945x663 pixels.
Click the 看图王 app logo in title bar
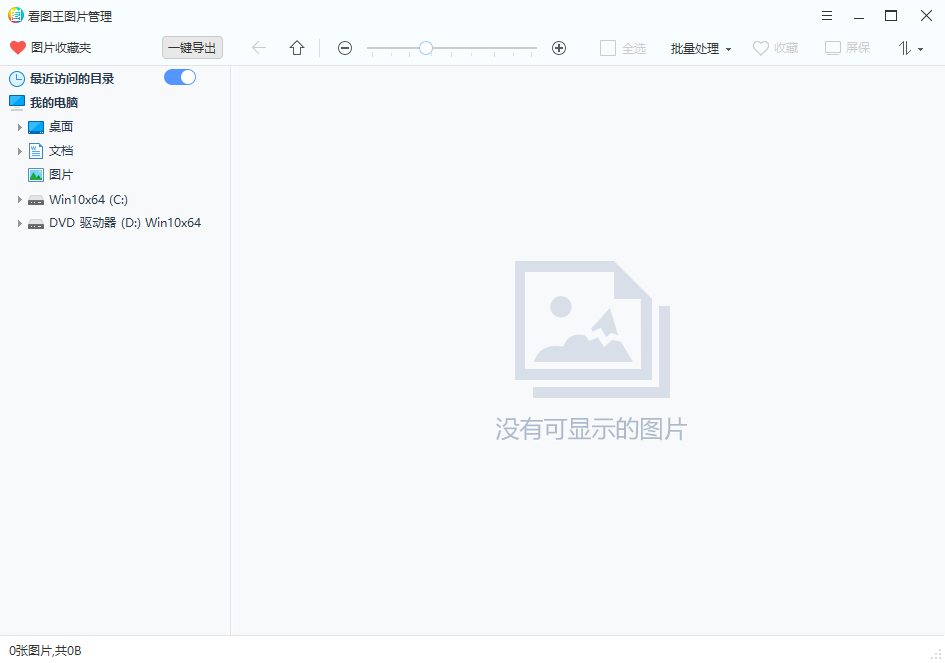13,15
